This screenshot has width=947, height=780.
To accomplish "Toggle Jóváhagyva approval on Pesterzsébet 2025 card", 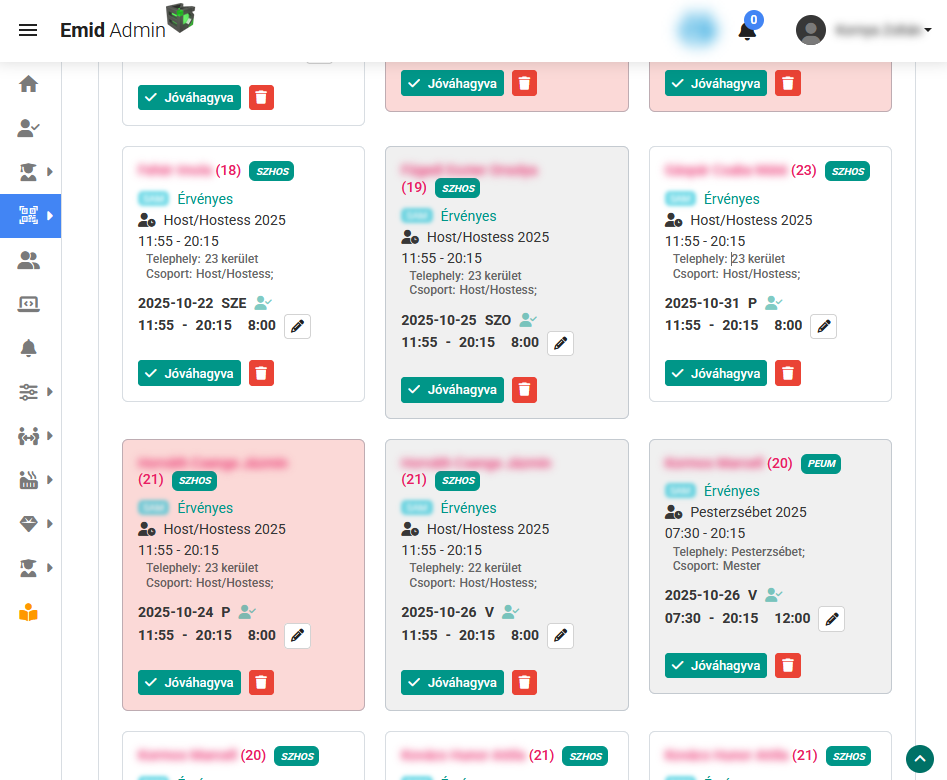I will click(x=715, y=665).
